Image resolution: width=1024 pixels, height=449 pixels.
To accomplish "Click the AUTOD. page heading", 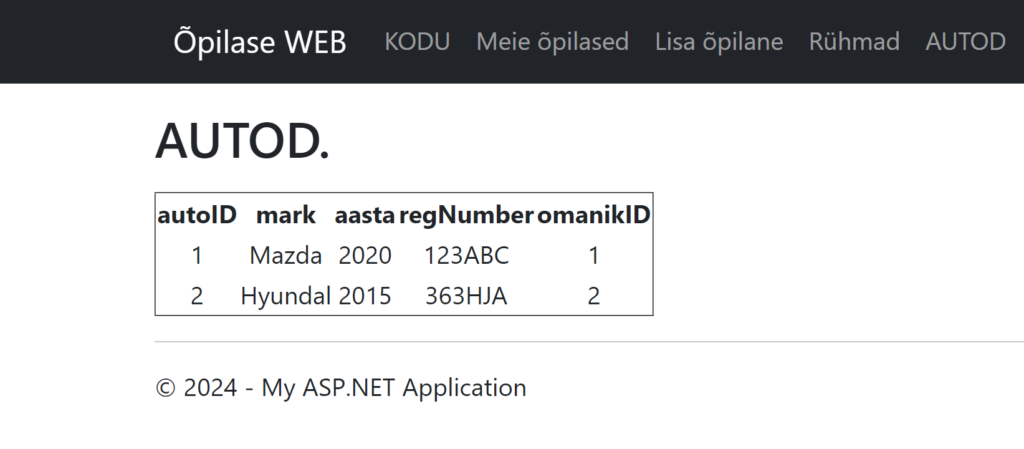I will point(242,143).
